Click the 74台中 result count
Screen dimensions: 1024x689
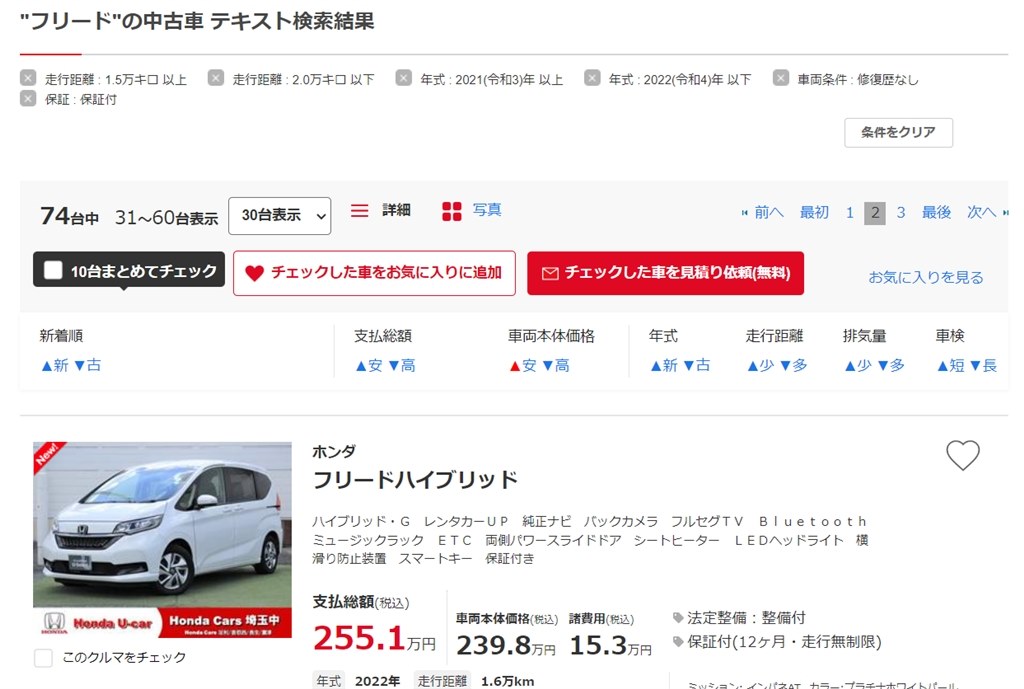click(x=69, y=216)
